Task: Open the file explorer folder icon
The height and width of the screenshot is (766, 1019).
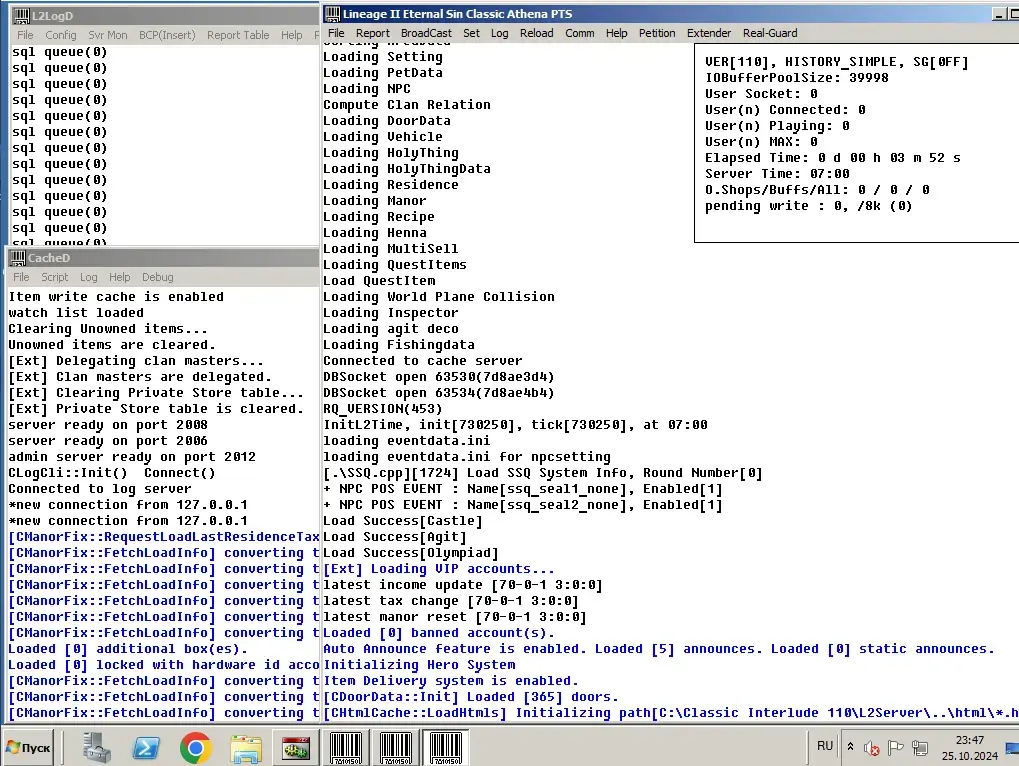Action: [x=246, y=748]
